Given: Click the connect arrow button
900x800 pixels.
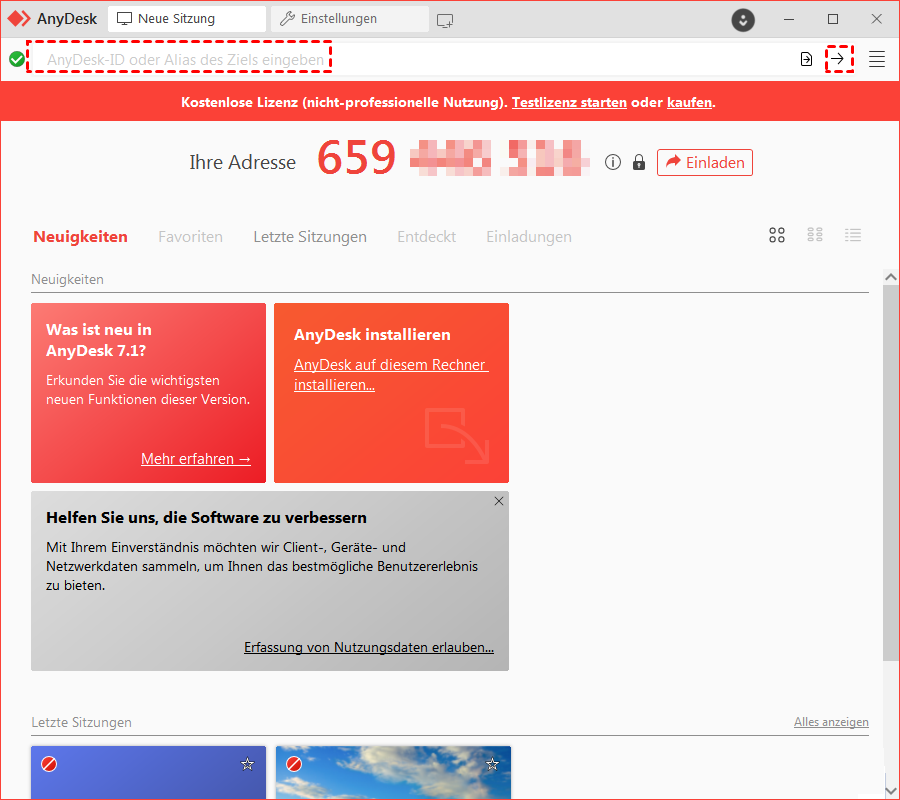Looking at the screenshot, I should tap(838, 59).
